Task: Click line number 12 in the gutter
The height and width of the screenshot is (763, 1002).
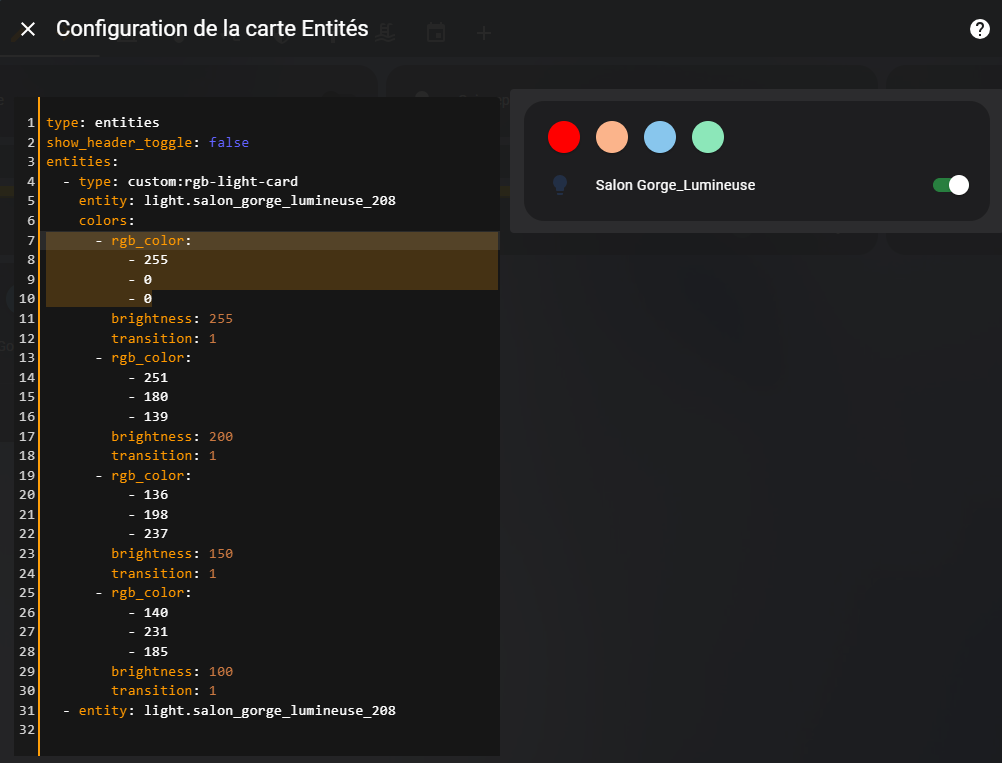Action: click(26, 337)
